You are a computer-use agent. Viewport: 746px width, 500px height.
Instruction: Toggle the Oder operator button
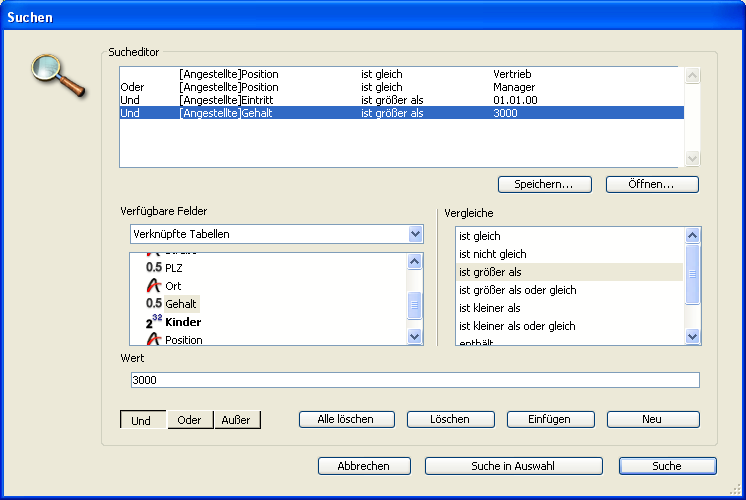click(189, 420)
